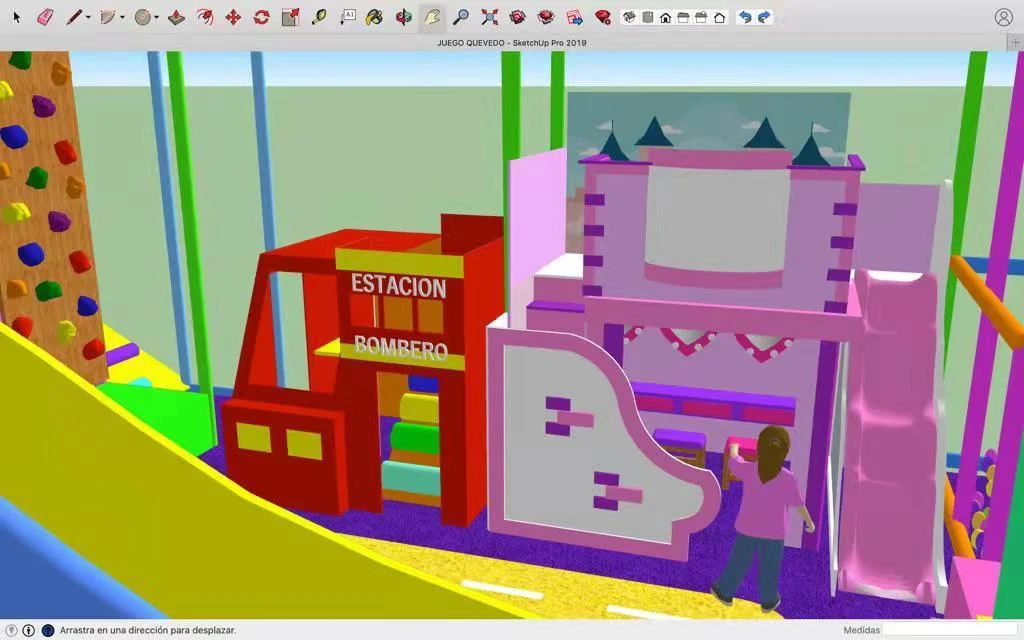Pick the pink Eraser tool
The height and width of the screenshot is (640, 1024).
tap(45, 17)
